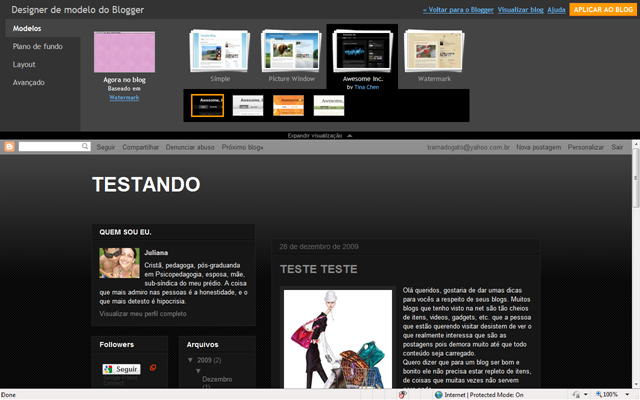Click the APLICAR AO BLOG button
The width and height of the screenshot is (640, 400).
(x=603, y=9)
